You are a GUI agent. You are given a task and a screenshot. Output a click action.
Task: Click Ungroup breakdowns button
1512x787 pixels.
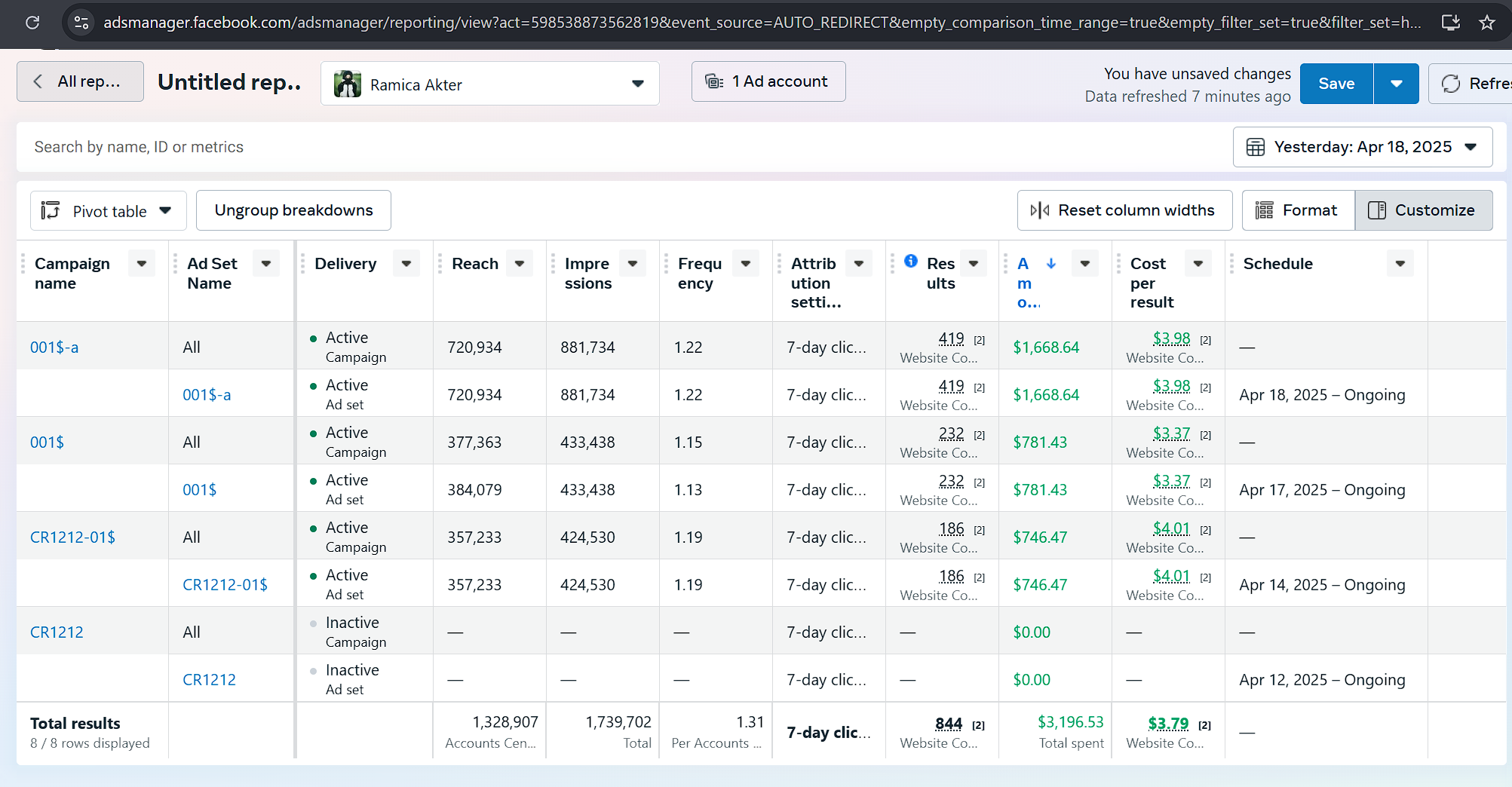coord(293,210)
